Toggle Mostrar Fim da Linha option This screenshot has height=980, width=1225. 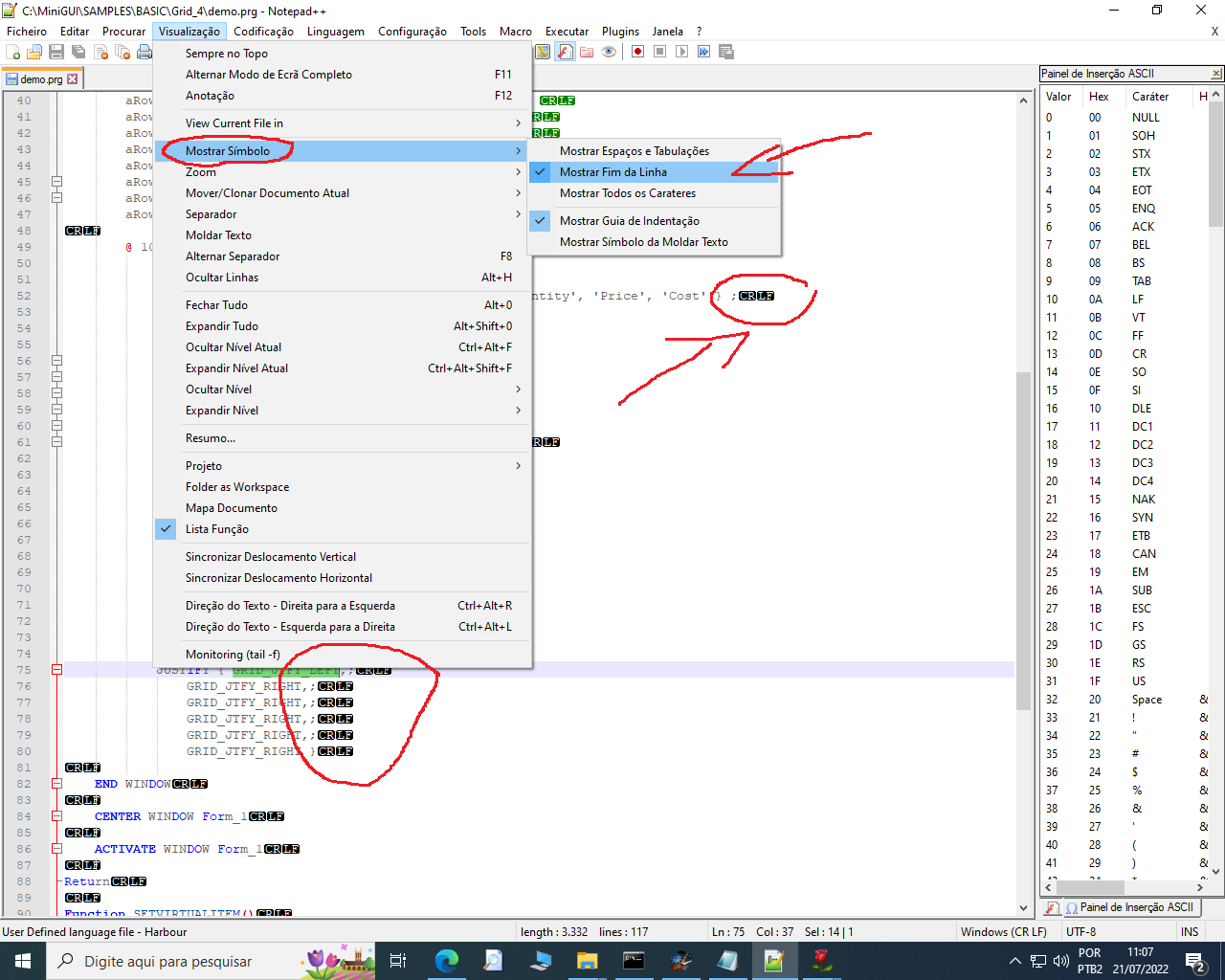coord(655,172)
